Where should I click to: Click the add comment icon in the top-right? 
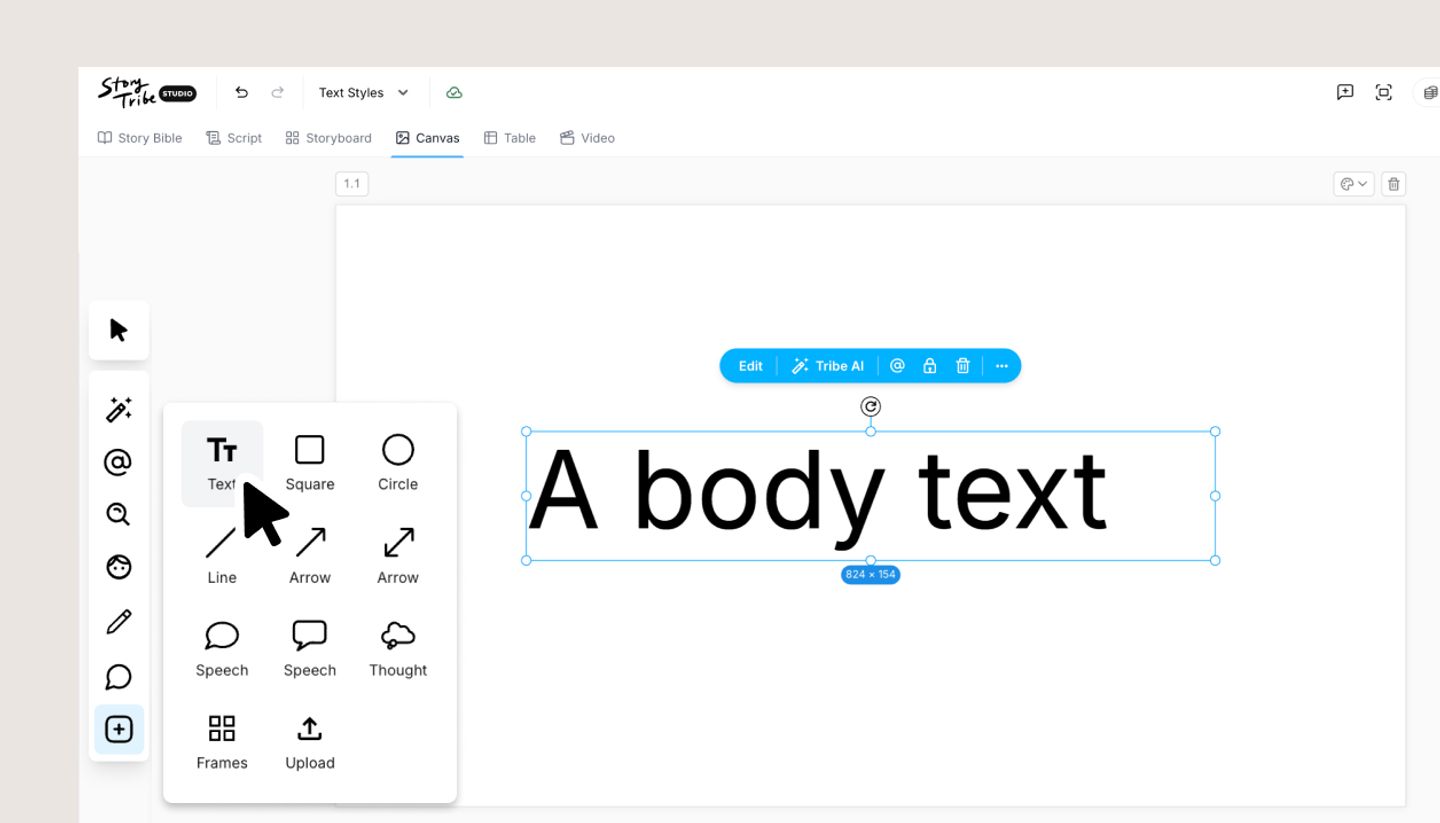[1345, 92]
